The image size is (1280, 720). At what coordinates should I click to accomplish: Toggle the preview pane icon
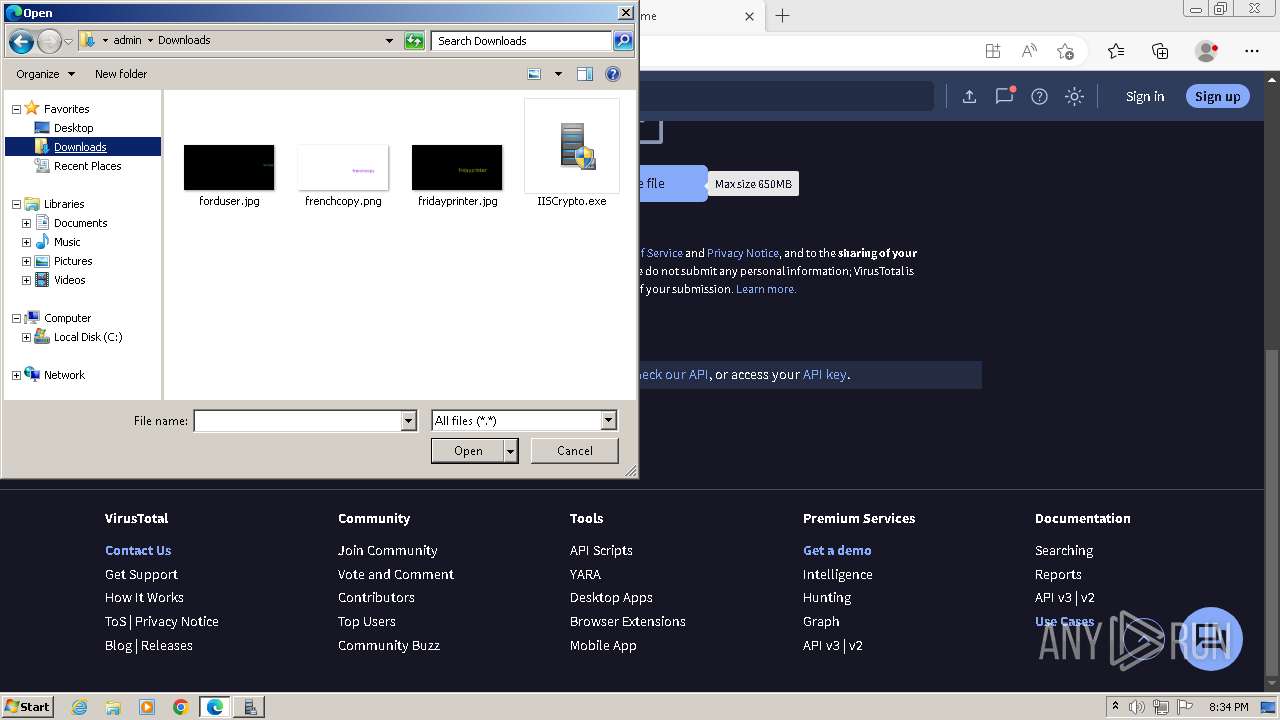[x=585, y=74]
